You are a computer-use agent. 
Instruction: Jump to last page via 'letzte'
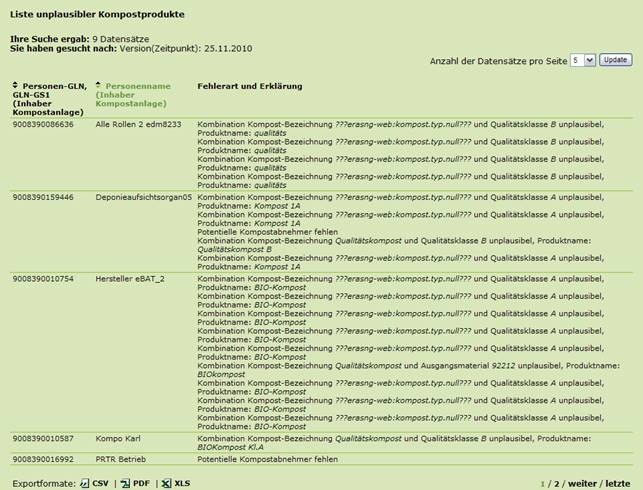(x=617, y=482)
